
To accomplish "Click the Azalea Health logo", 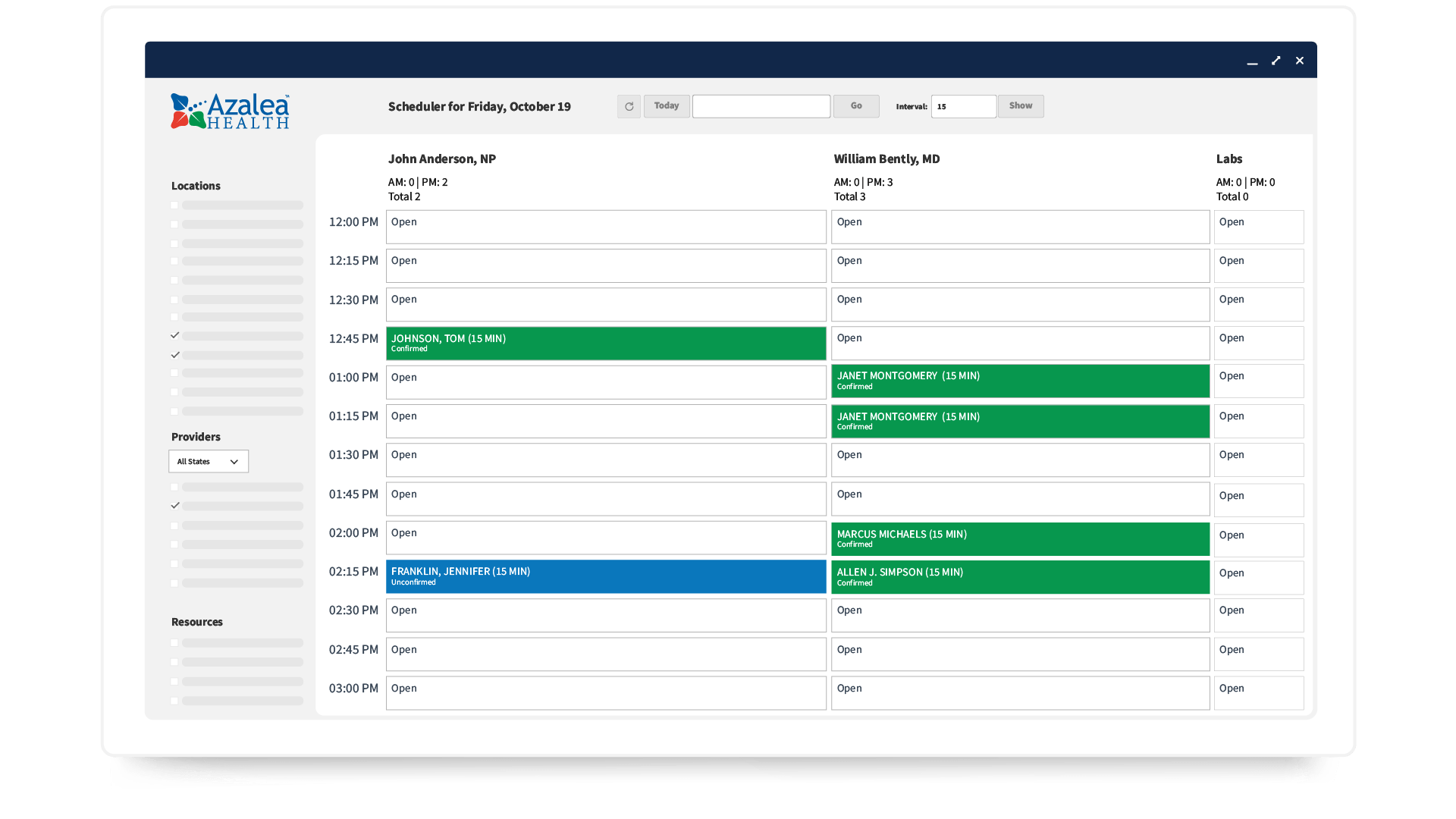I will click(x=230, y=111).
